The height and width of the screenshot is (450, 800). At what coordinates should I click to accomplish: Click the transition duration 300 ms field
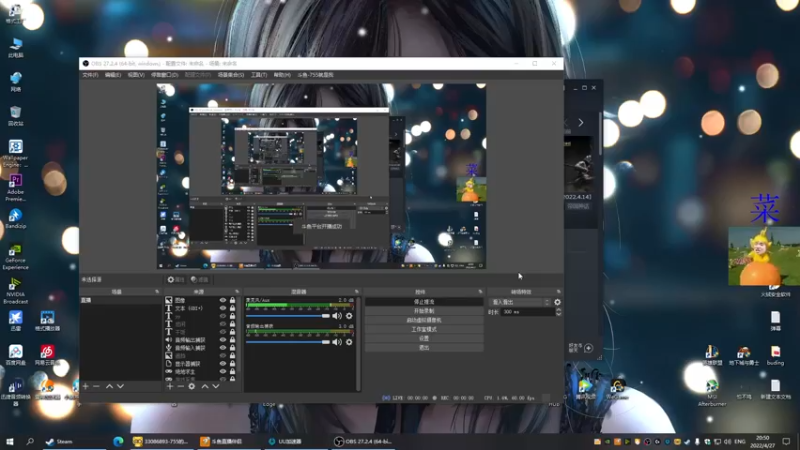(x=527, y=312)
